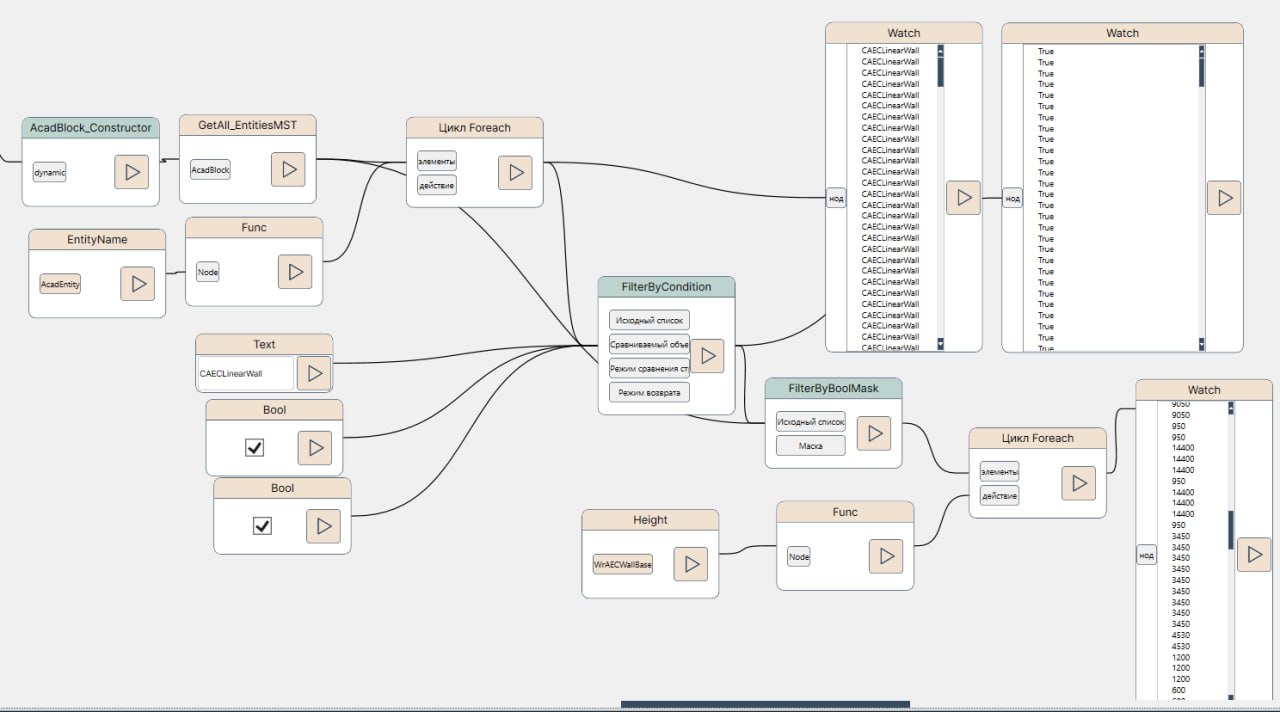Toggle the lower Bool node checkbox
The width and height of the screenshot is (1280, 712).
(262, 525)
